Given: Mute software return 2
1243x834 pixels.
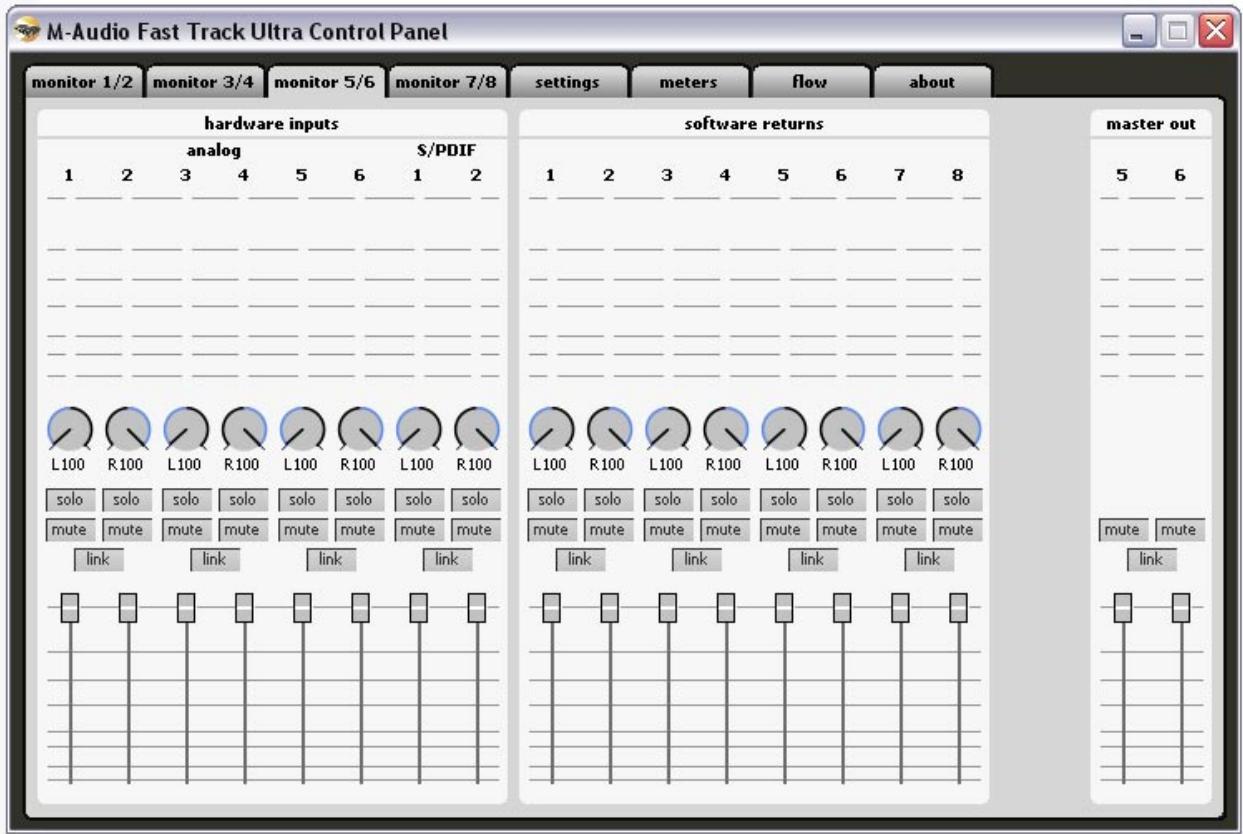Looking at the screenshot, I should pos(609,530).
